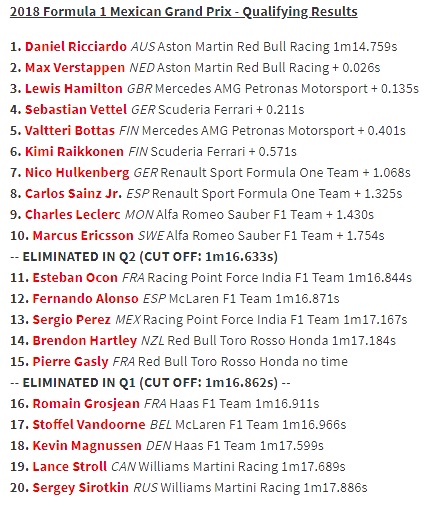Open the Sergio Perez link
The image size is (440, 529).
(72, 319)
